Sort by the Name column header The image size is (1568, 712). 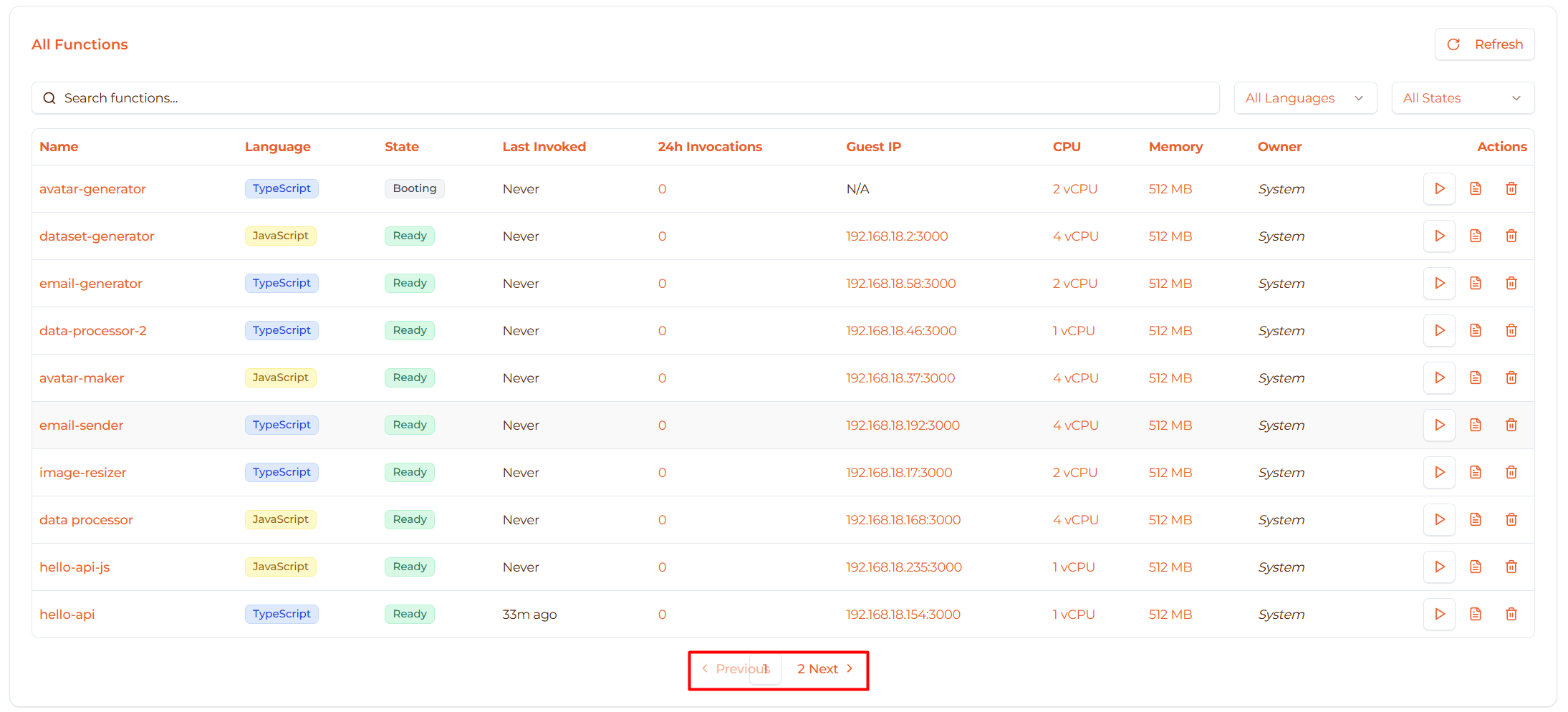[59, 146]
